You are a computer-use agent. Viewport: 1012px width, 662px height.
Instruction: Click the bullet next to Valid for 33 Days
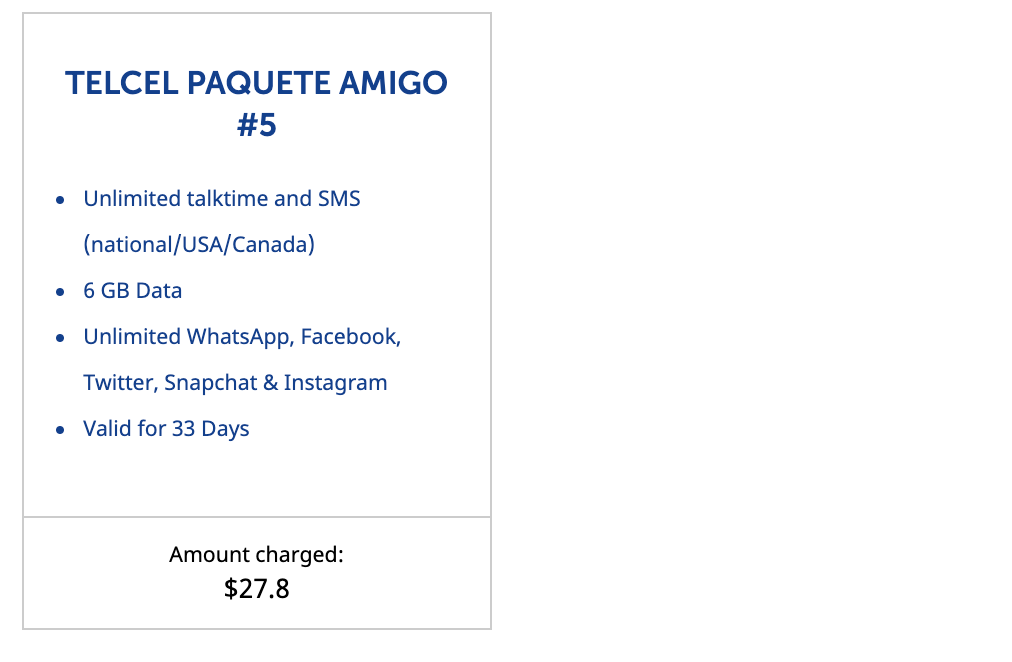60,430
